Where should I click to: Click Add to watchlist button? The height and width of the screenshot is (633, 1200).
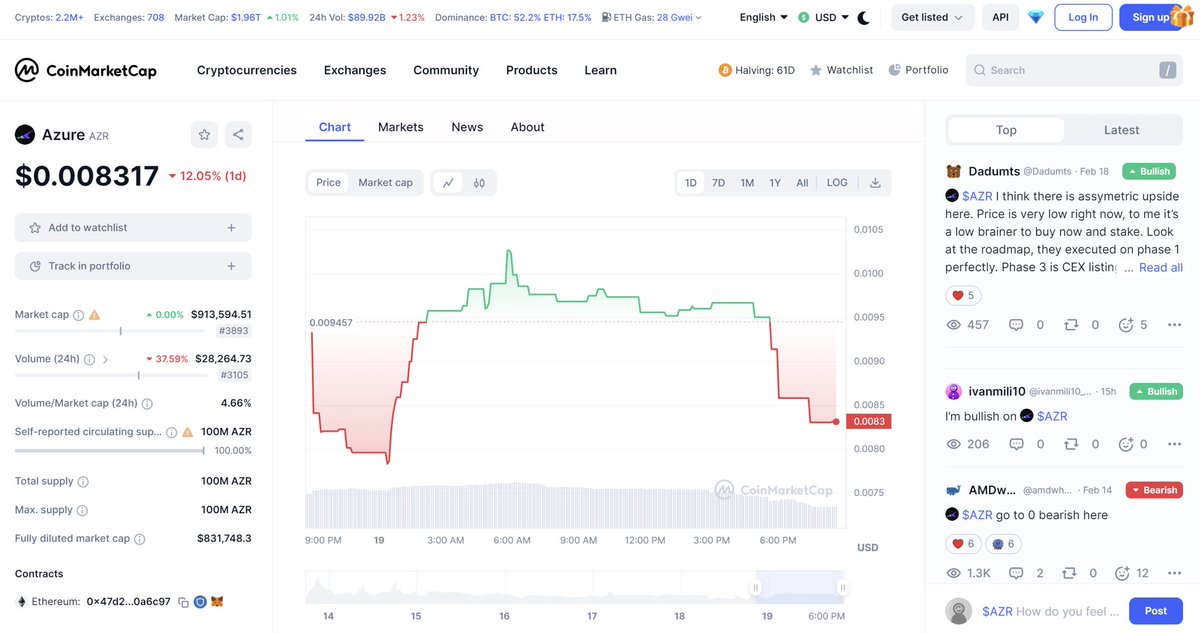[x=133, y=228]
